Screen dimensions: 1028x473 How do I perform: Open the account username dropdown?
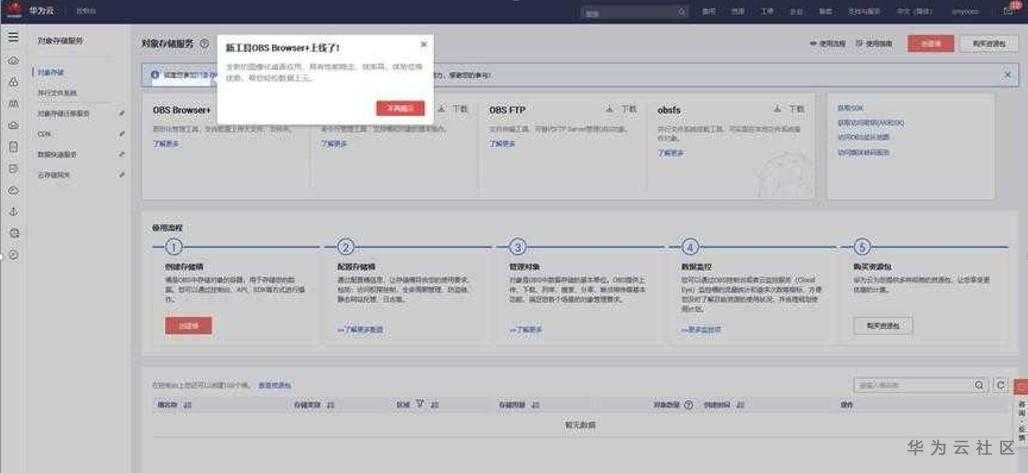(x=965, y=12)
